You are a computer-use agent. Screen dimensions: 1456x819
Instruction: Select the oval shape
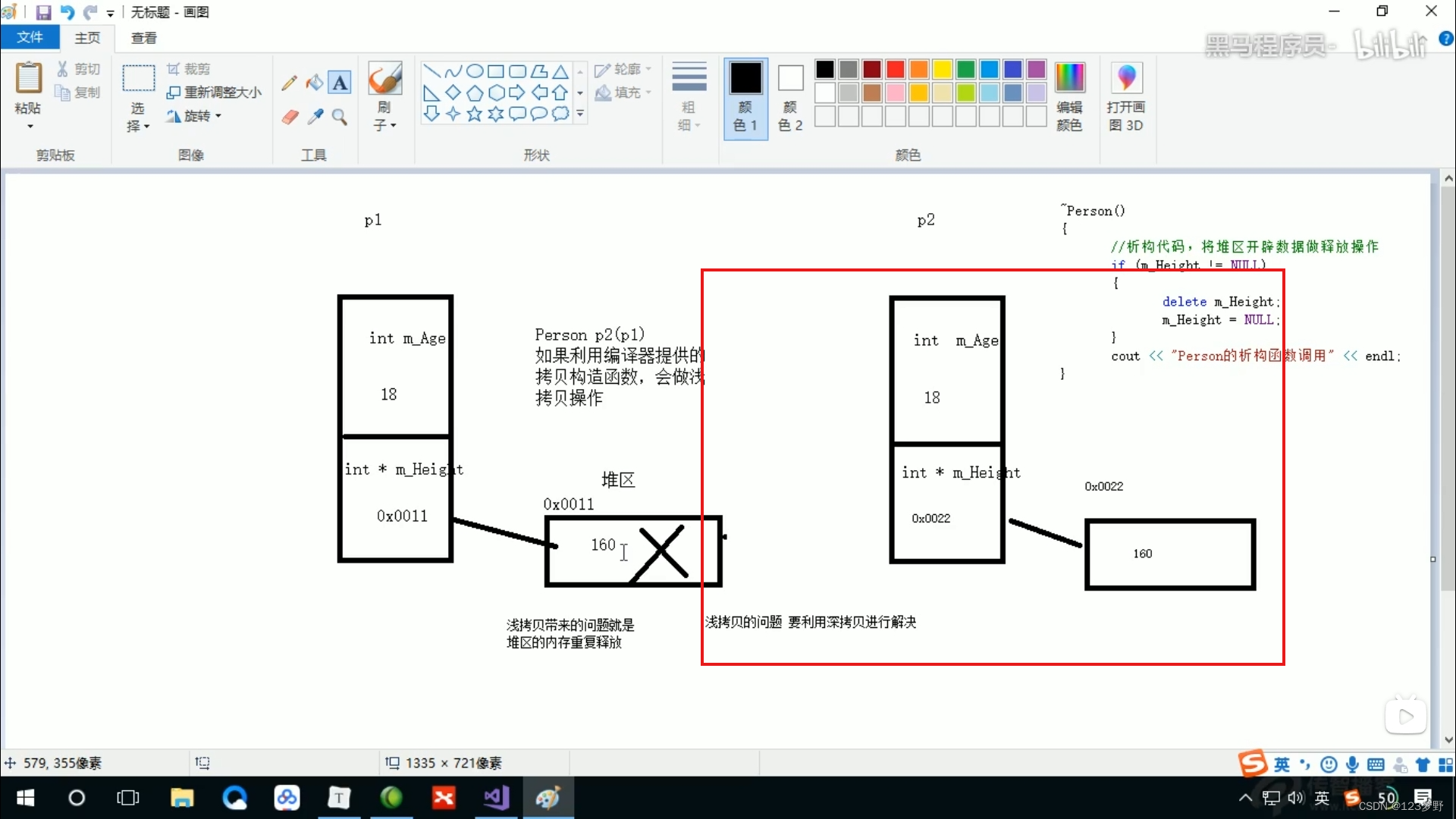click(x=475, y=71)
